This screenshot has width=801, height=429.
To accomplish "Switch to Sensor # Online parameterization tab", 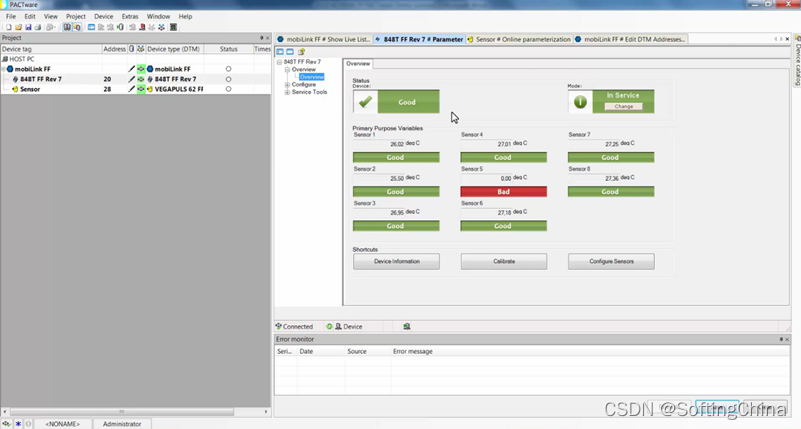I will click(x=522, y=39).
